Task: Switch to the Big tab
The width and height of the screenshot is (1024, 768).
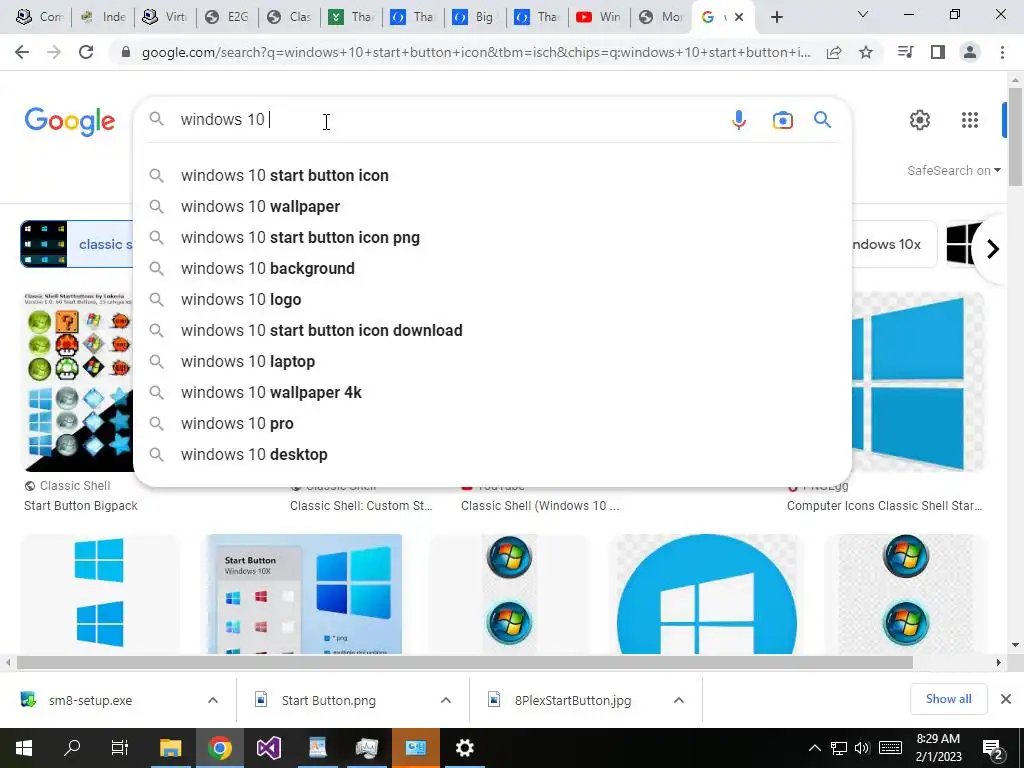Action: [x=475, y=17]
